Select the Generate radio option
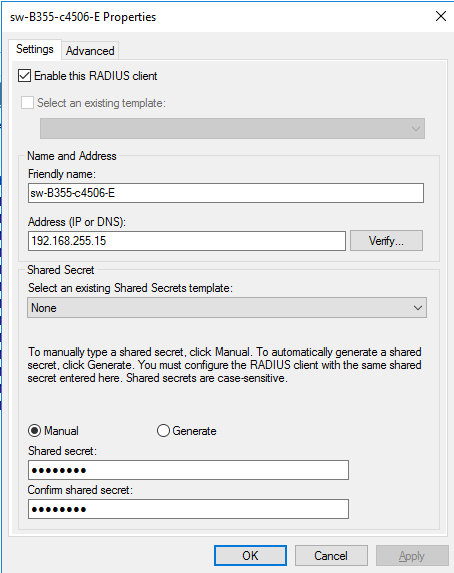This screenshot has height=573, width=454. [163, 431]
